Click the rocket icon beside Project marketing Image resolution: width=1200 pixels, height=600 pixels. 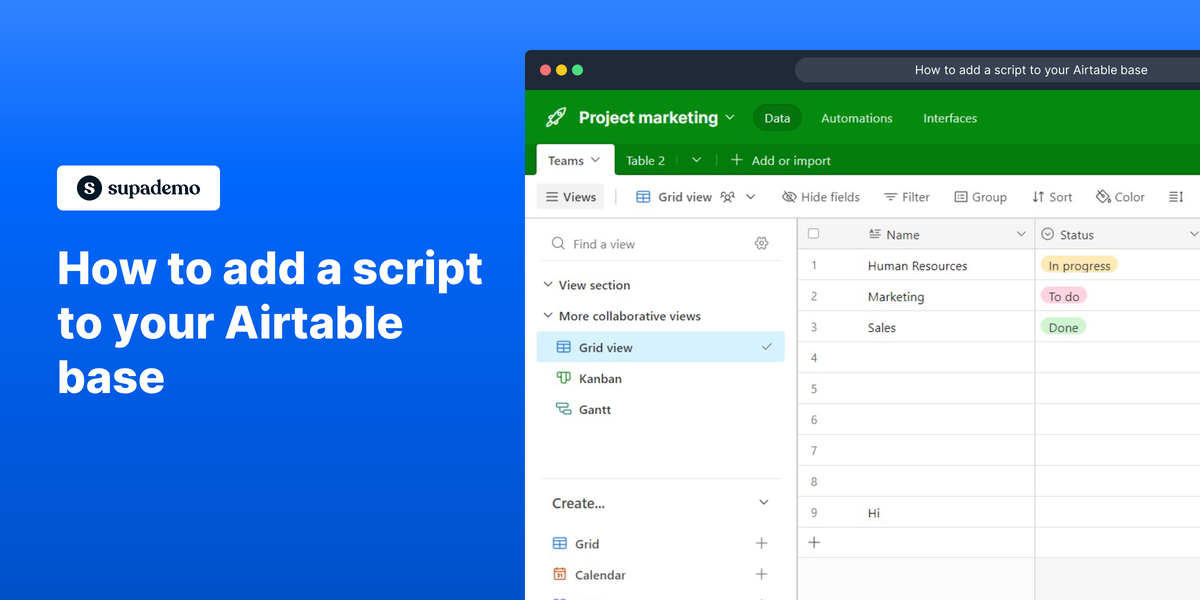(x=554, y=117)
